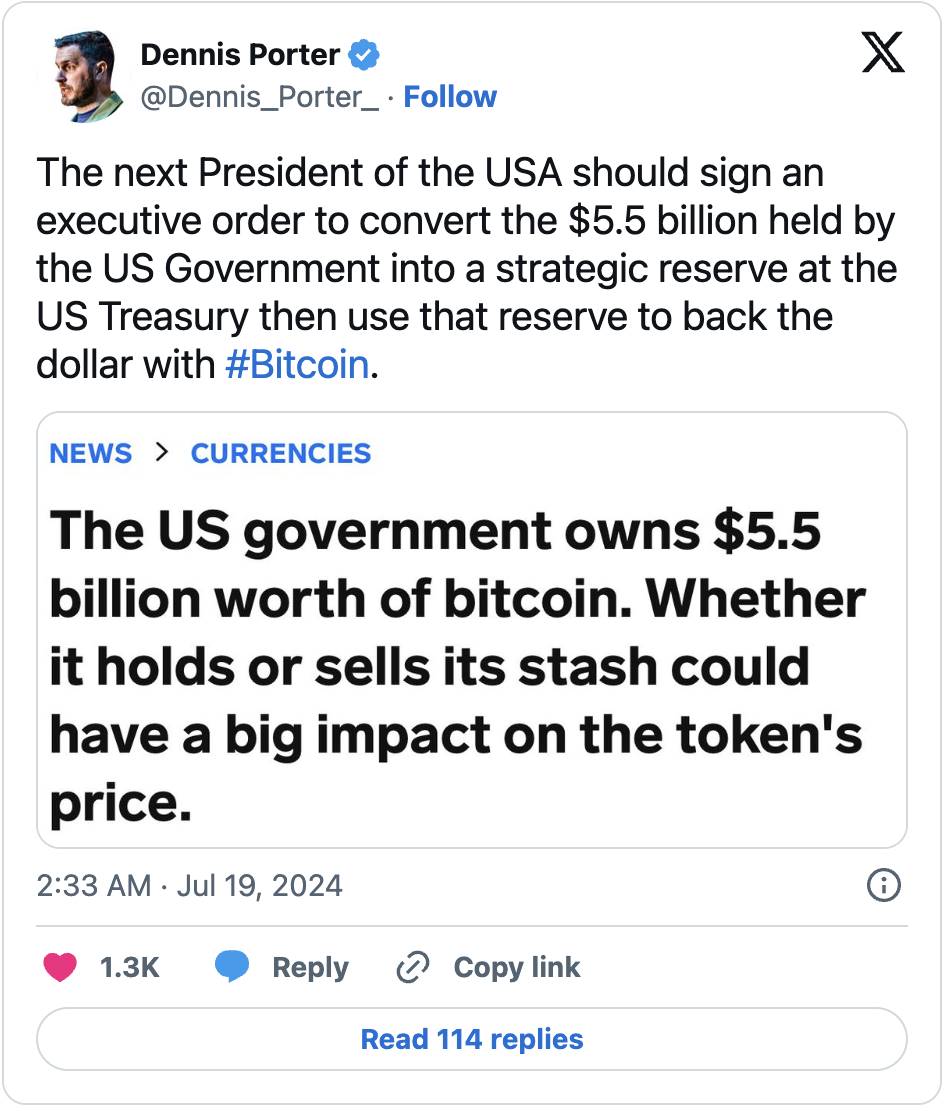Click the breadcrumb chevron after NEWS

[161, 453]
